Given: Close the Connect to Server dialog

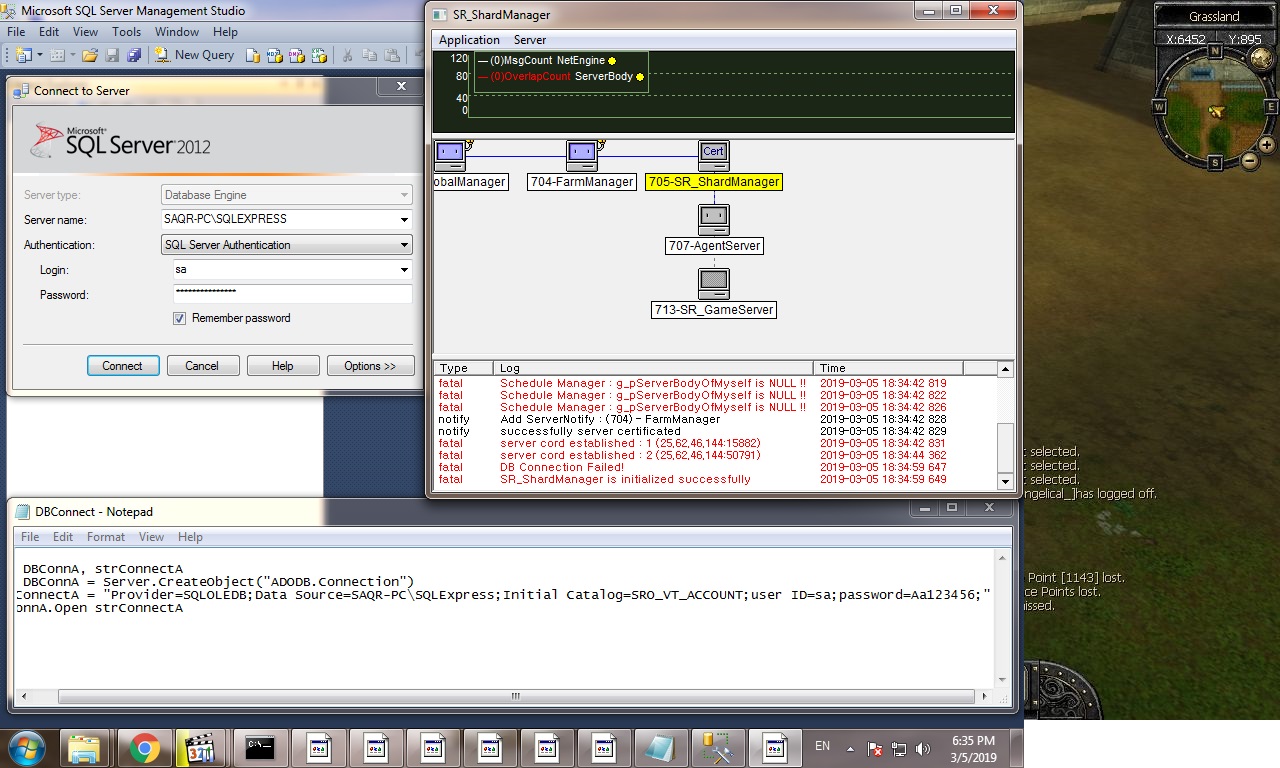Looking at the screenshot, I should point(401,87).
